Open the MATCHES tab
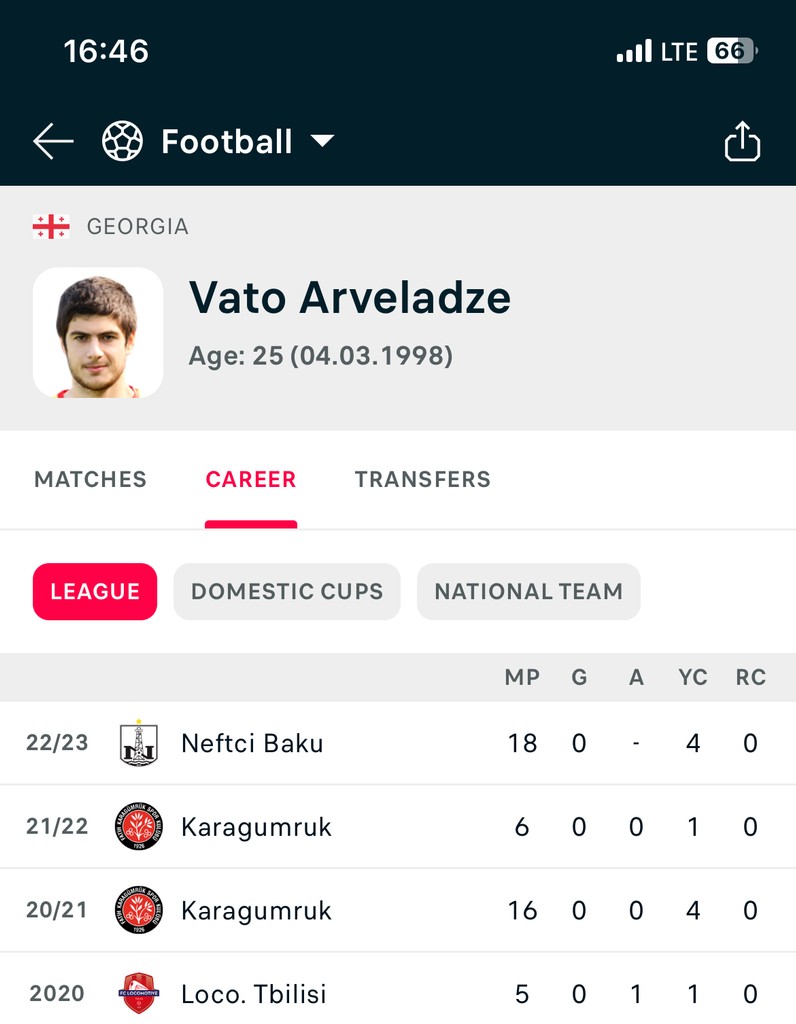The image size is (796, 1024). pos(91,480)
